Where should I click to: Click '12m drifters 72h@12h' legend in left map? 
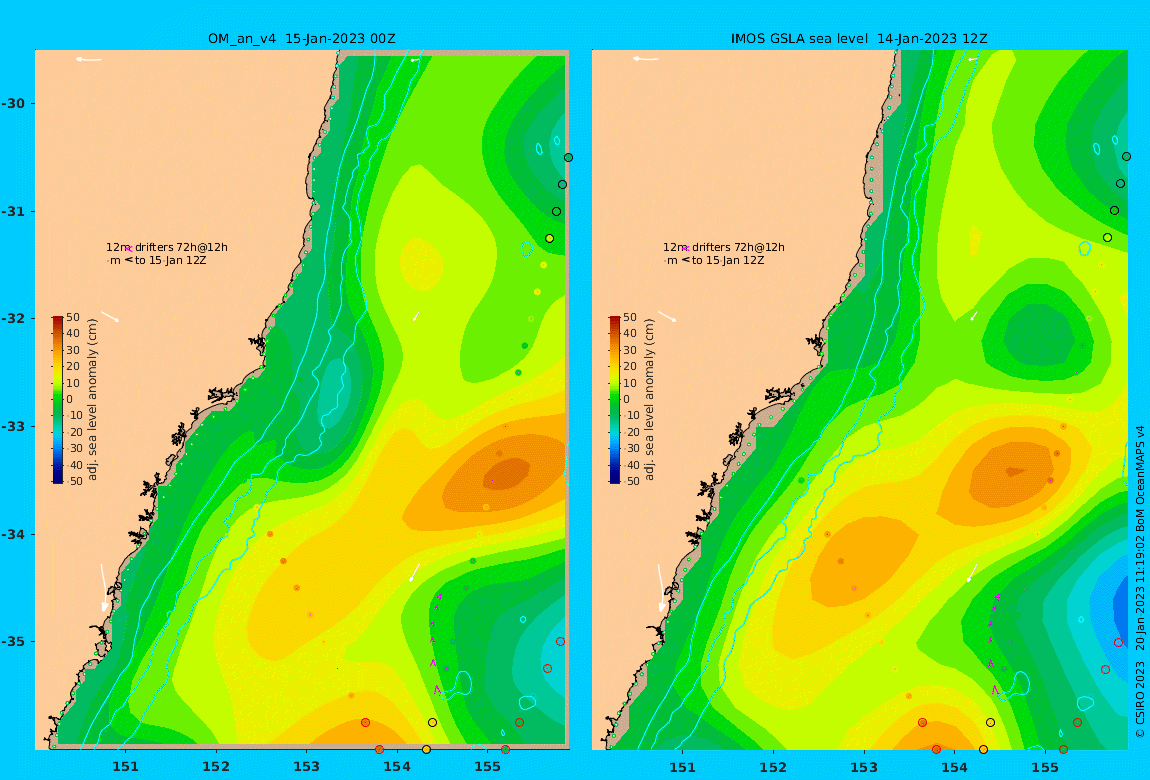[x=166, y=248]
